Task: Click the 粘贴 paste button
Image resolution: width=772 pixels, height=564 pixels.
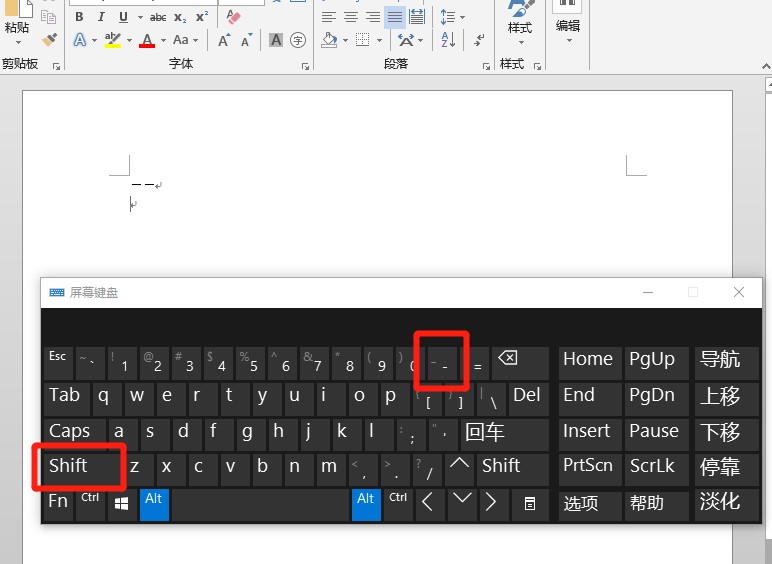Action: pos(17,22)
